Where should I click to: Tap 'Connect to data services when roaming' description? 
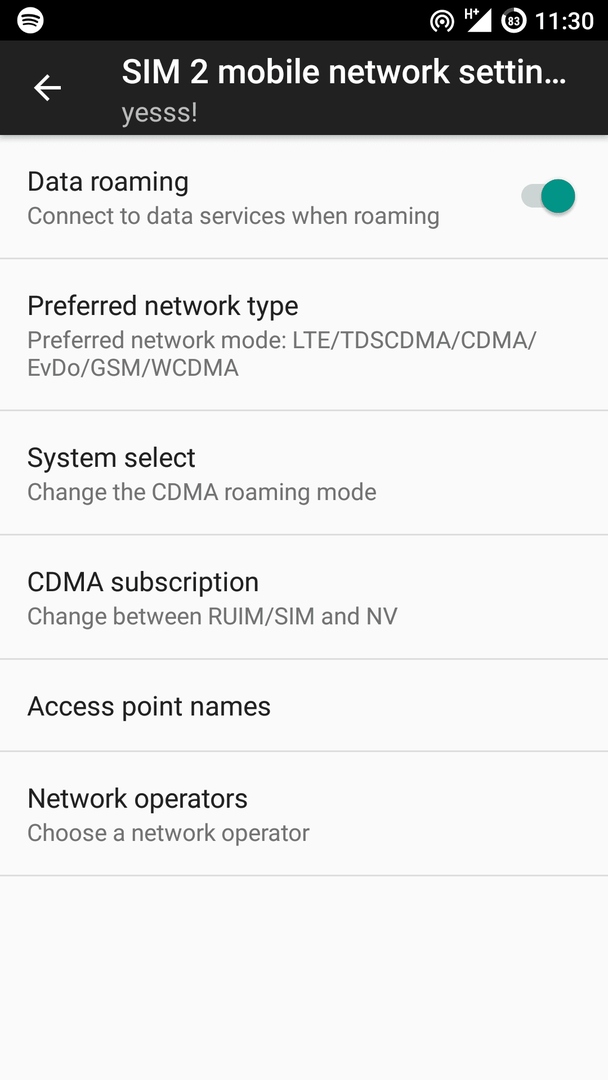click(233, 216)
